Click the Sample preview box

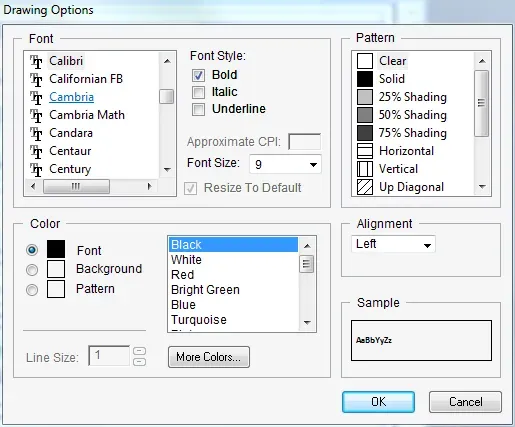point(421,340)
